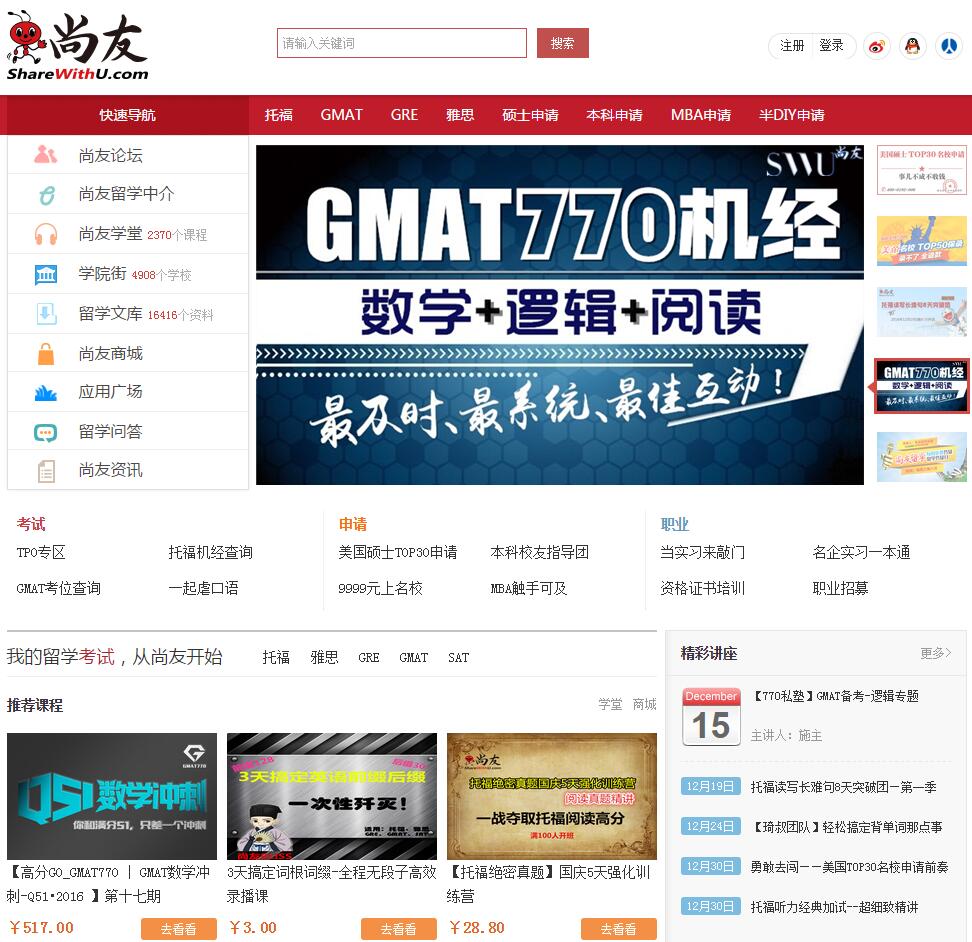
Task: Open 9999元上名校 link
Action: coord(380,588)
